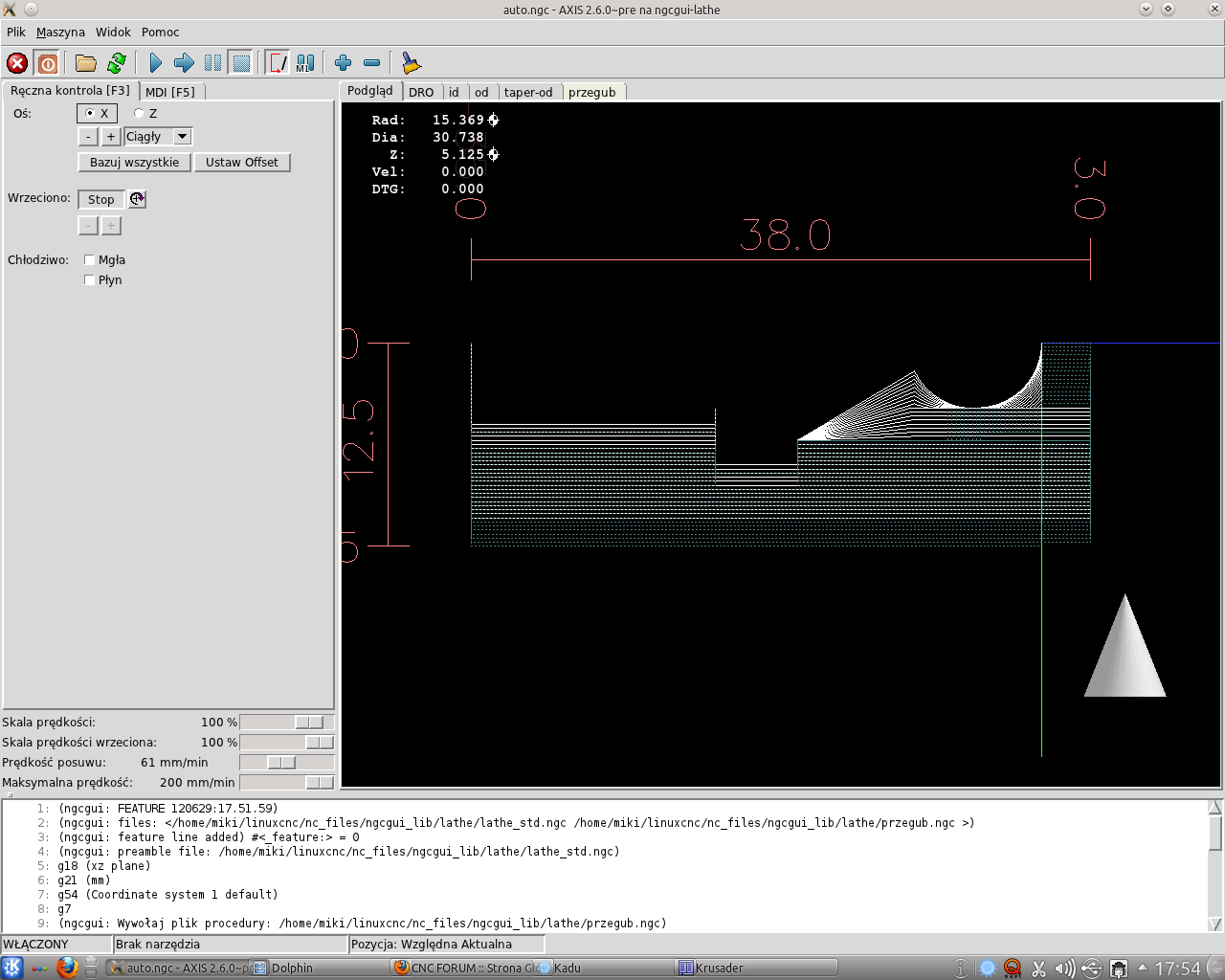Run the program with the play icon
This screenshot has width=1225, height=980.
pos(156,63)
